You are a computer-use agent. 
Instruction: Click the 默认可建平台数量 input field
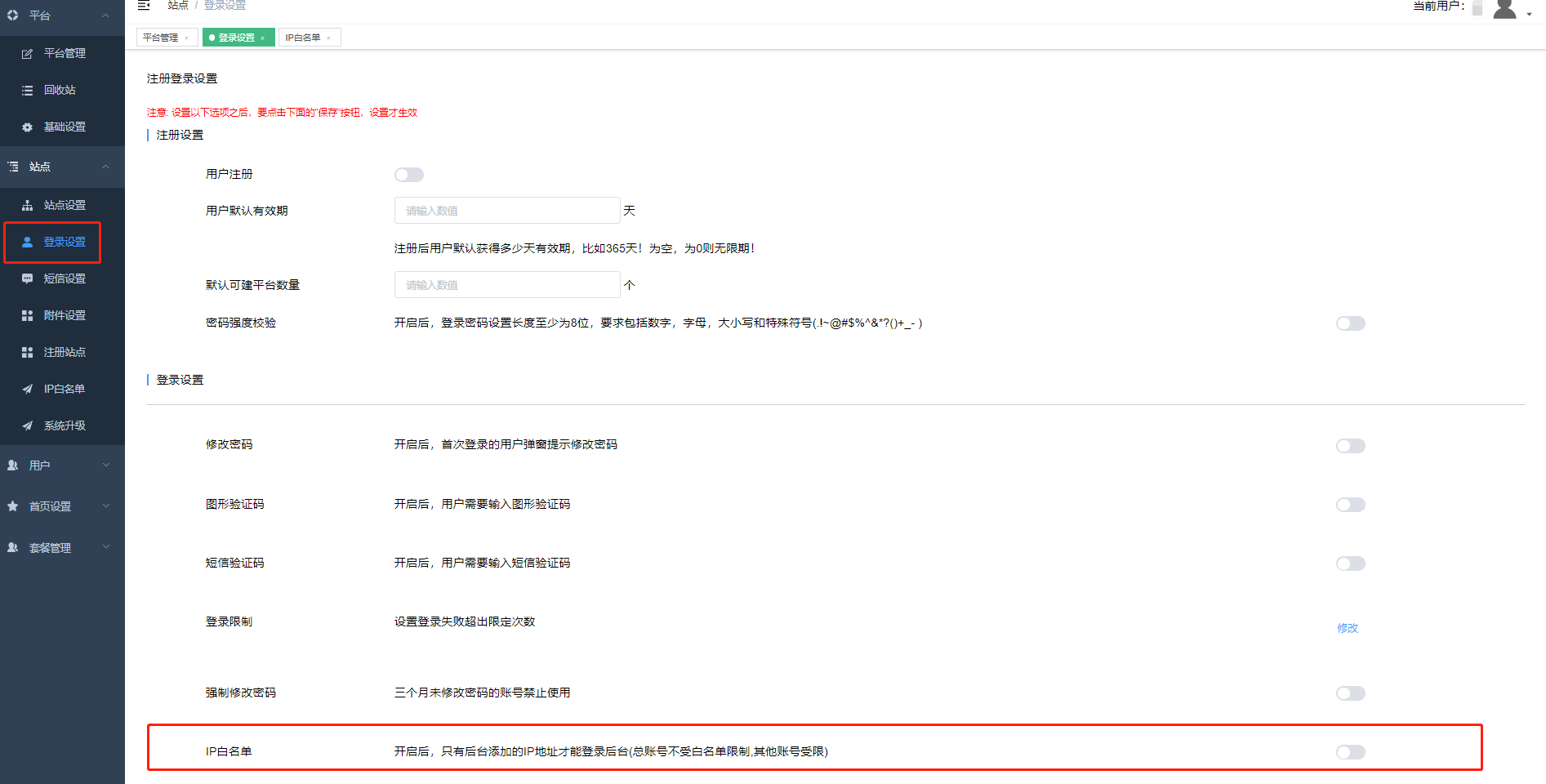coord(507,285)
